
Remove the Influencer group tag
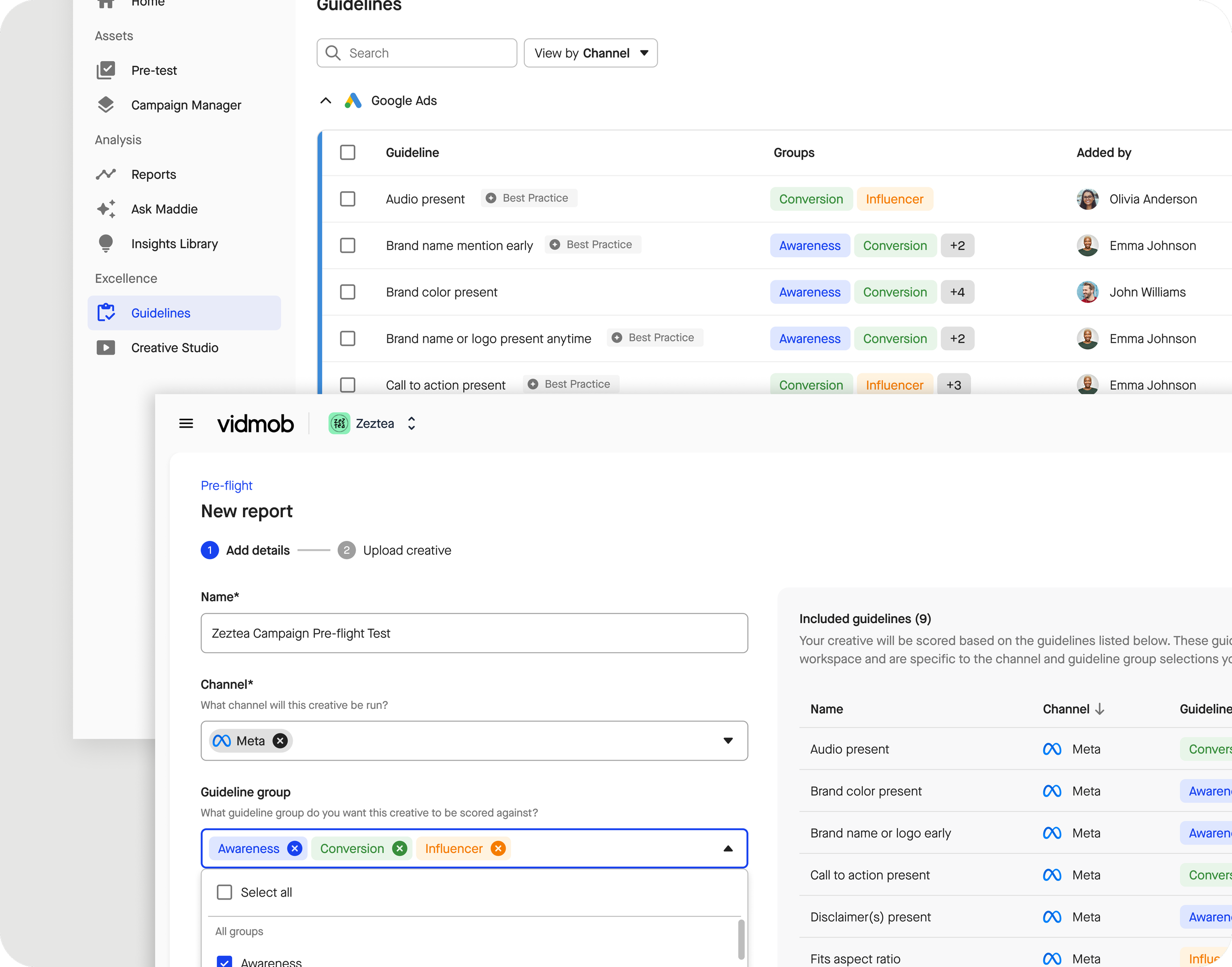click(498, 848)
